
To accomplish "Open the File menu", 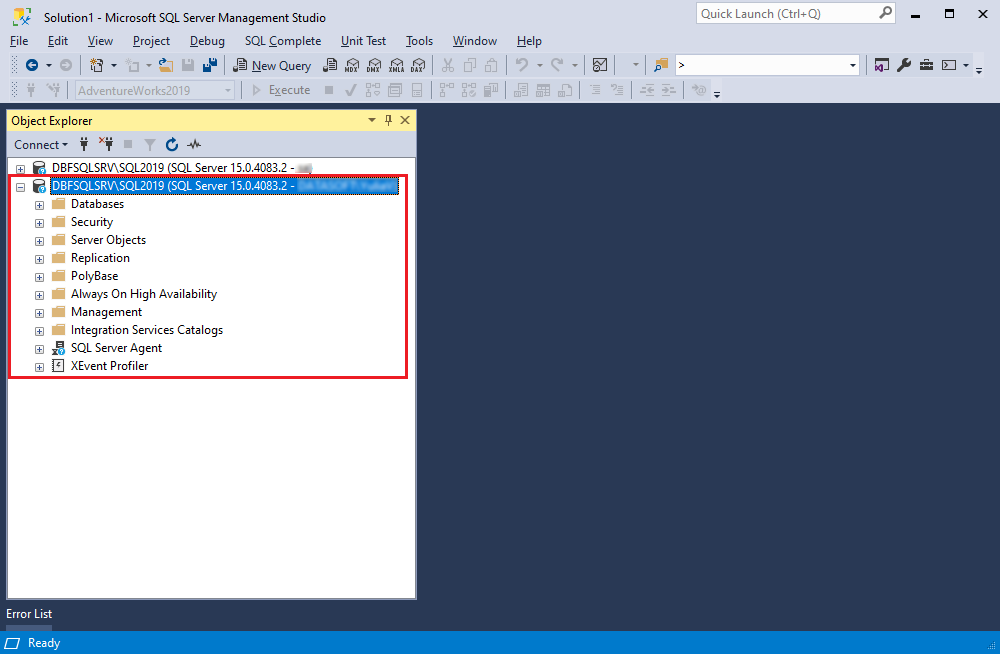I will pos(19,41).
